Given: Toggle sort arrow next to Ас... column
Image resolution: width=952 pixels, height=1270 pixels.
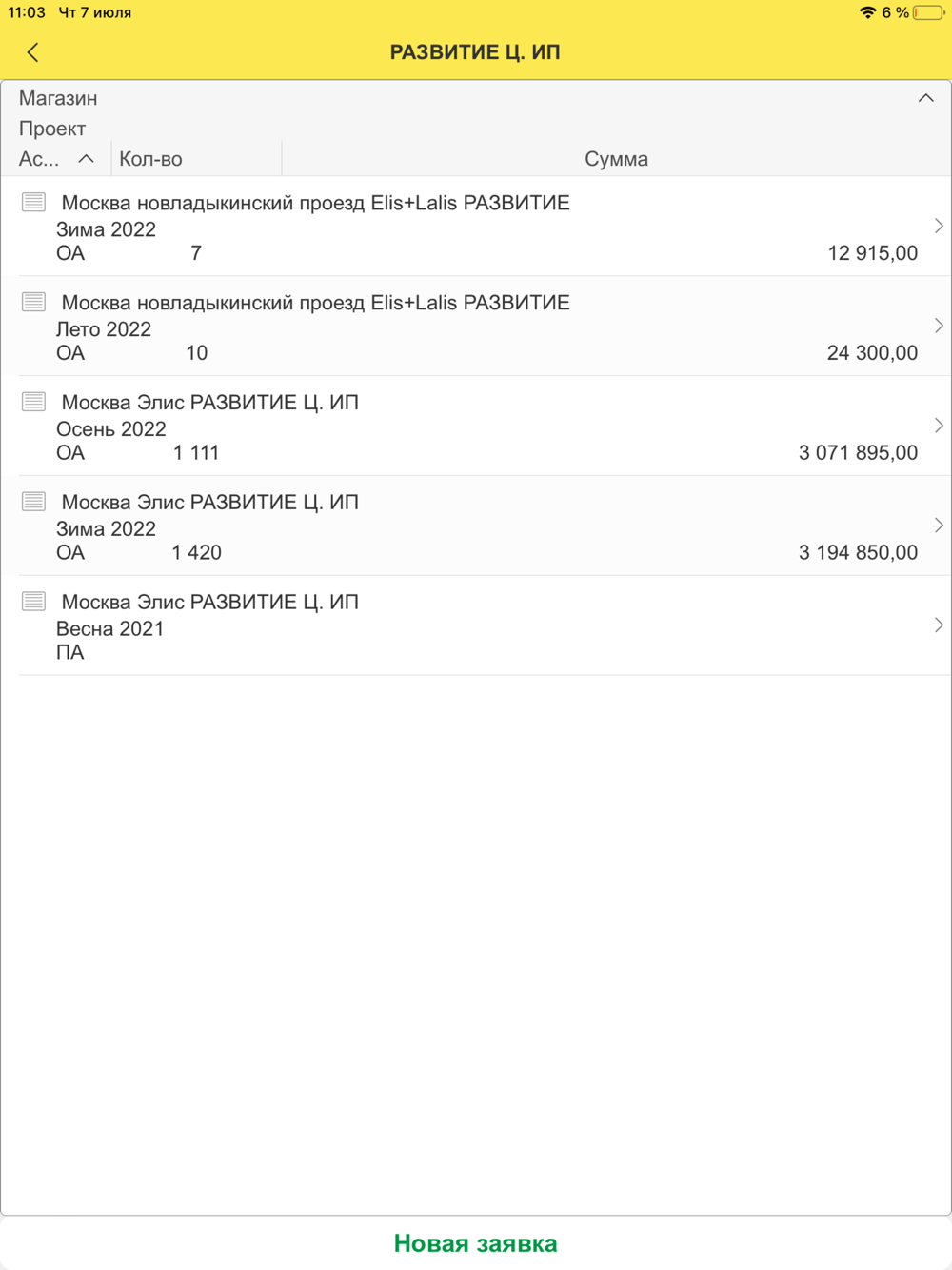Looking at the screenshot, I should click(x=86, y=159).
